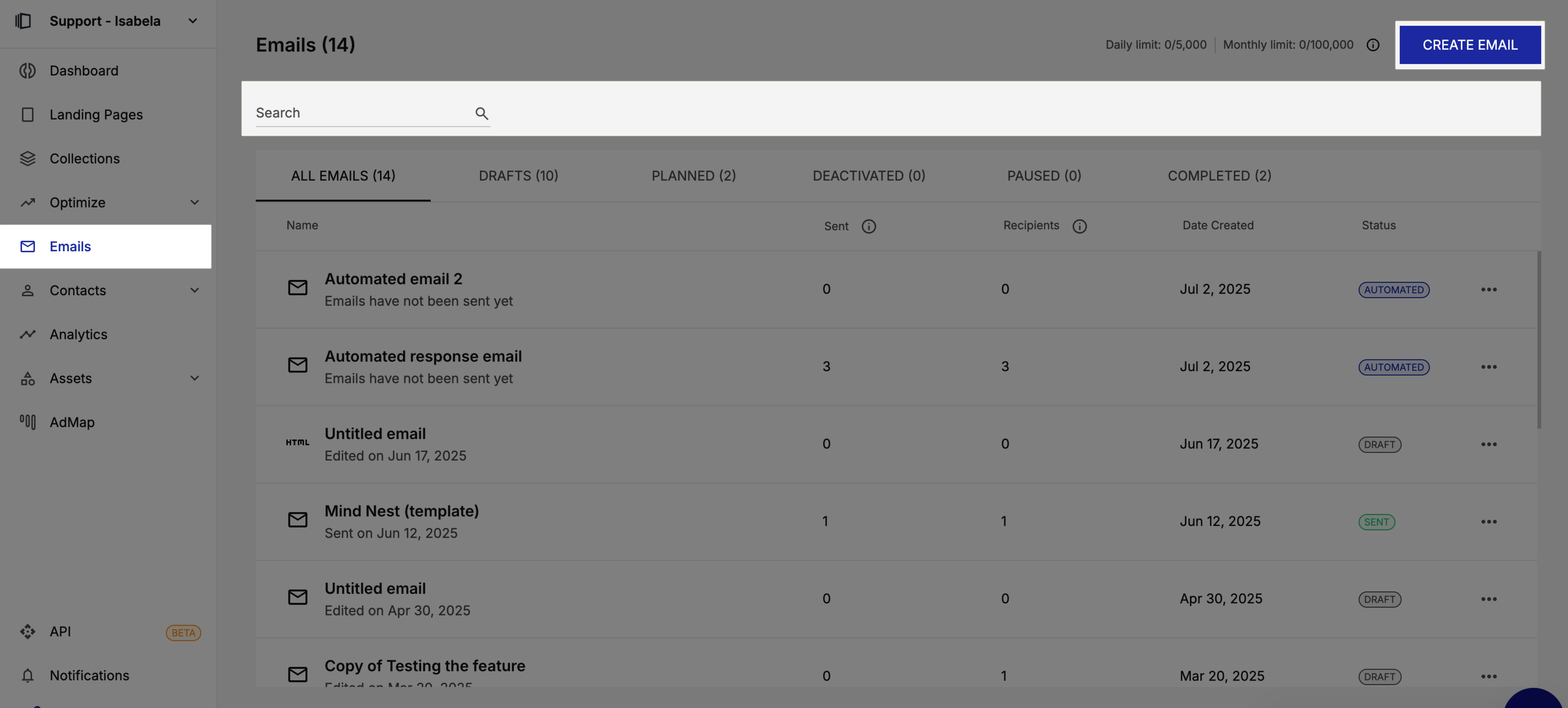The width and height of the screenshot is (1568, 708).
Task: Switch to the Completed (2) tab
Action: [1219, 176]
